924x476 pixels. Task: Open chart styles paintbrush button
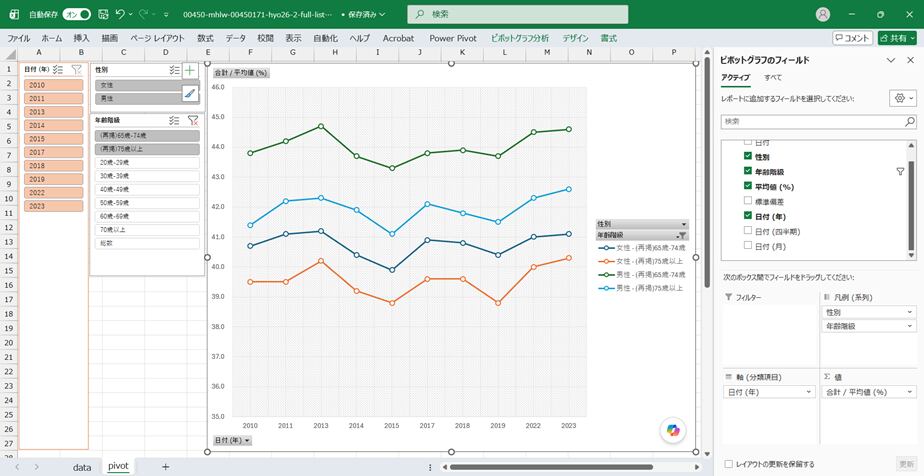[x=189, y=92]
